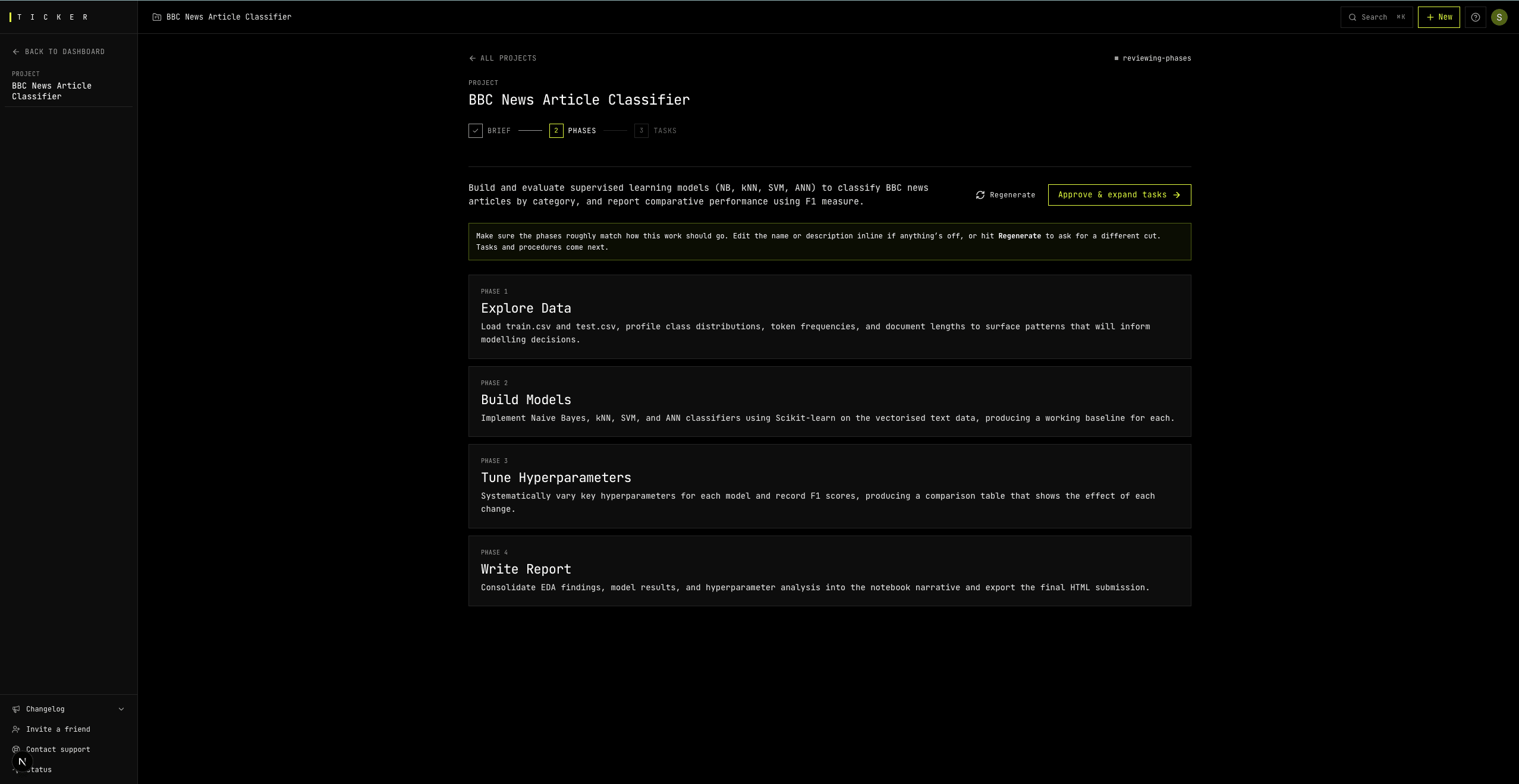Return to All Projects
Screen dimensions: 1519x784
click(x=503, y=58)
